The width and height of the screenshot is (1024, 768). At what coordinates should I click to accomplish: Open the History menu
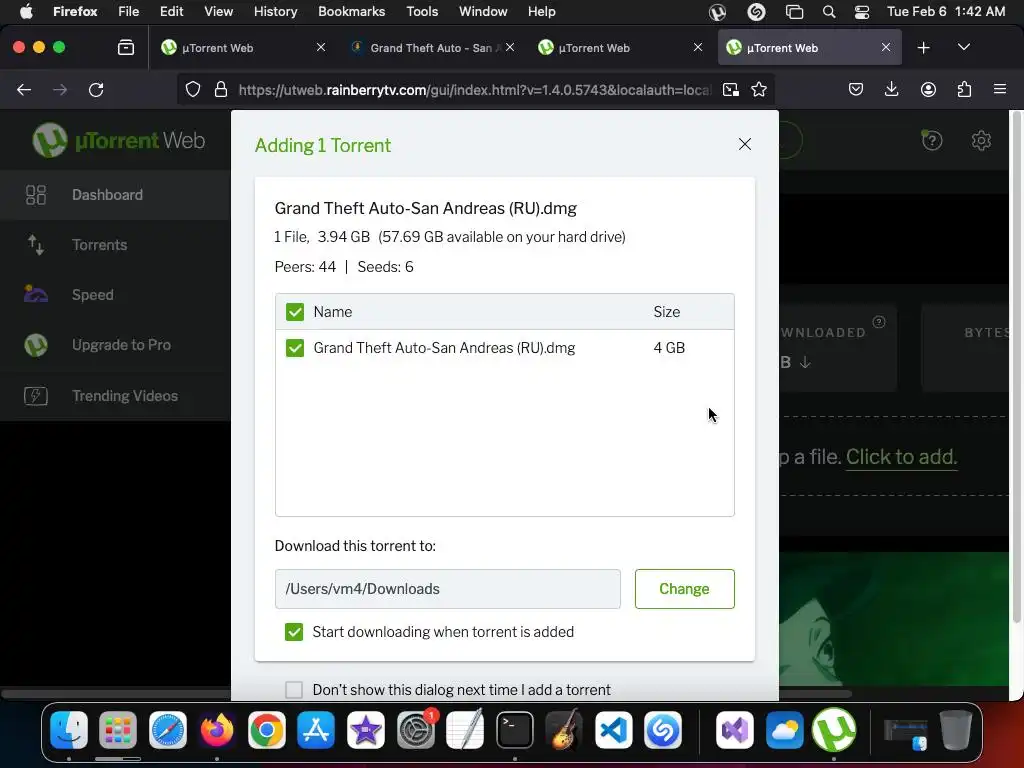point(275,11)
